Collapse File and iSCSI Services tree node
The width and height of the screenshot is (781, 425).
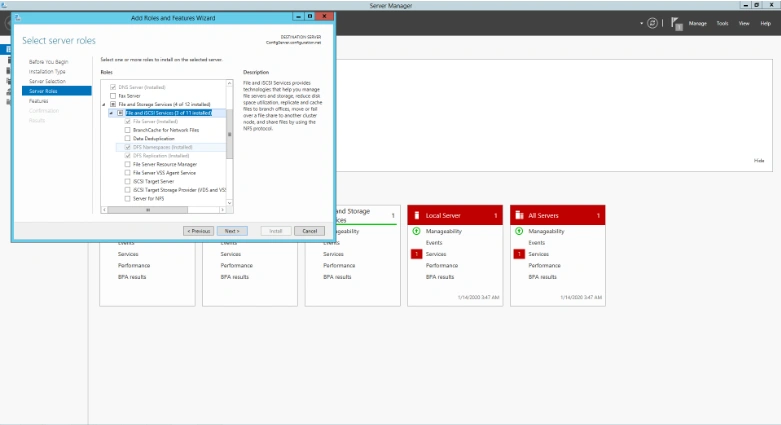click(x=111, y=113)
